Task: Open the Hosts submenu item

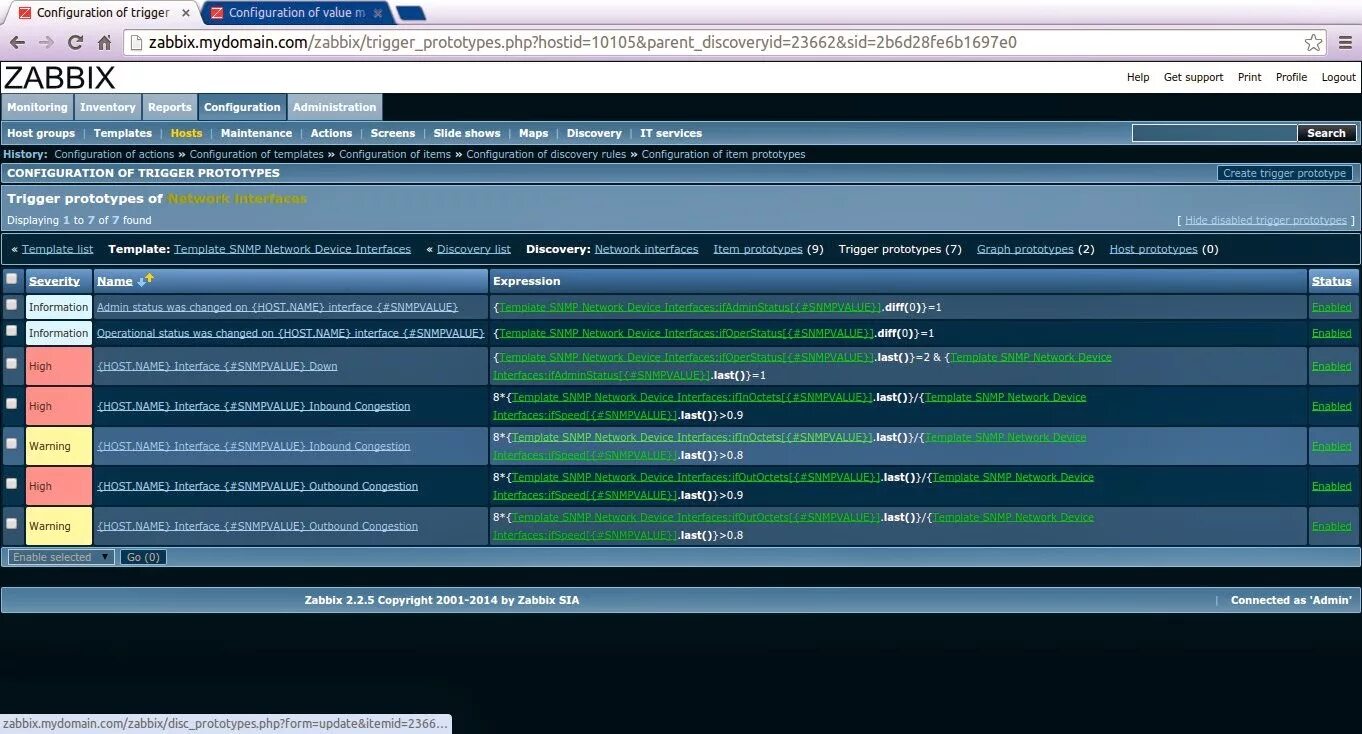Action: [186, 133]
